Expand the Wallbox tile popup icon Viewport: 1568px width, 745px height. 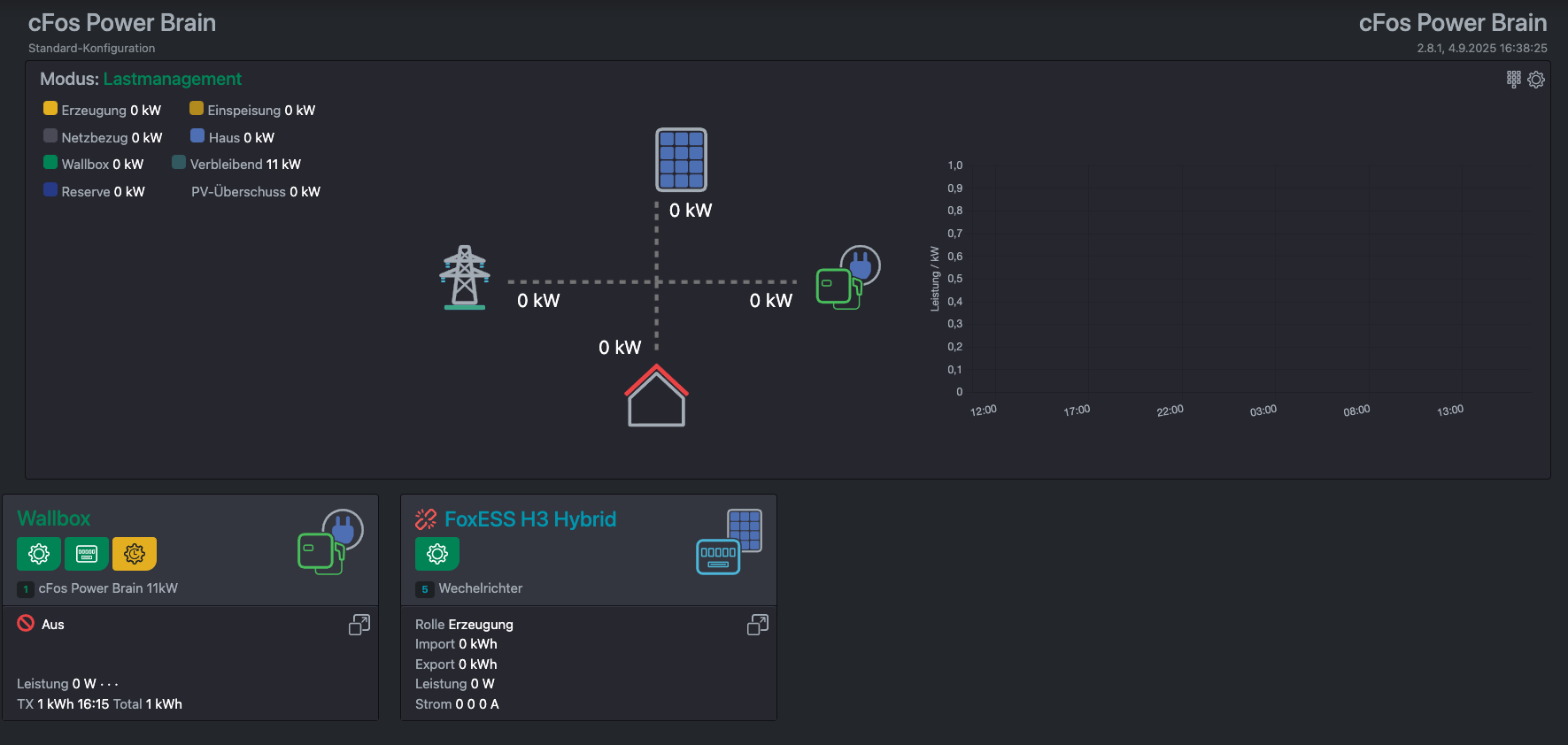pyautogui.click(x=359, y=625)
